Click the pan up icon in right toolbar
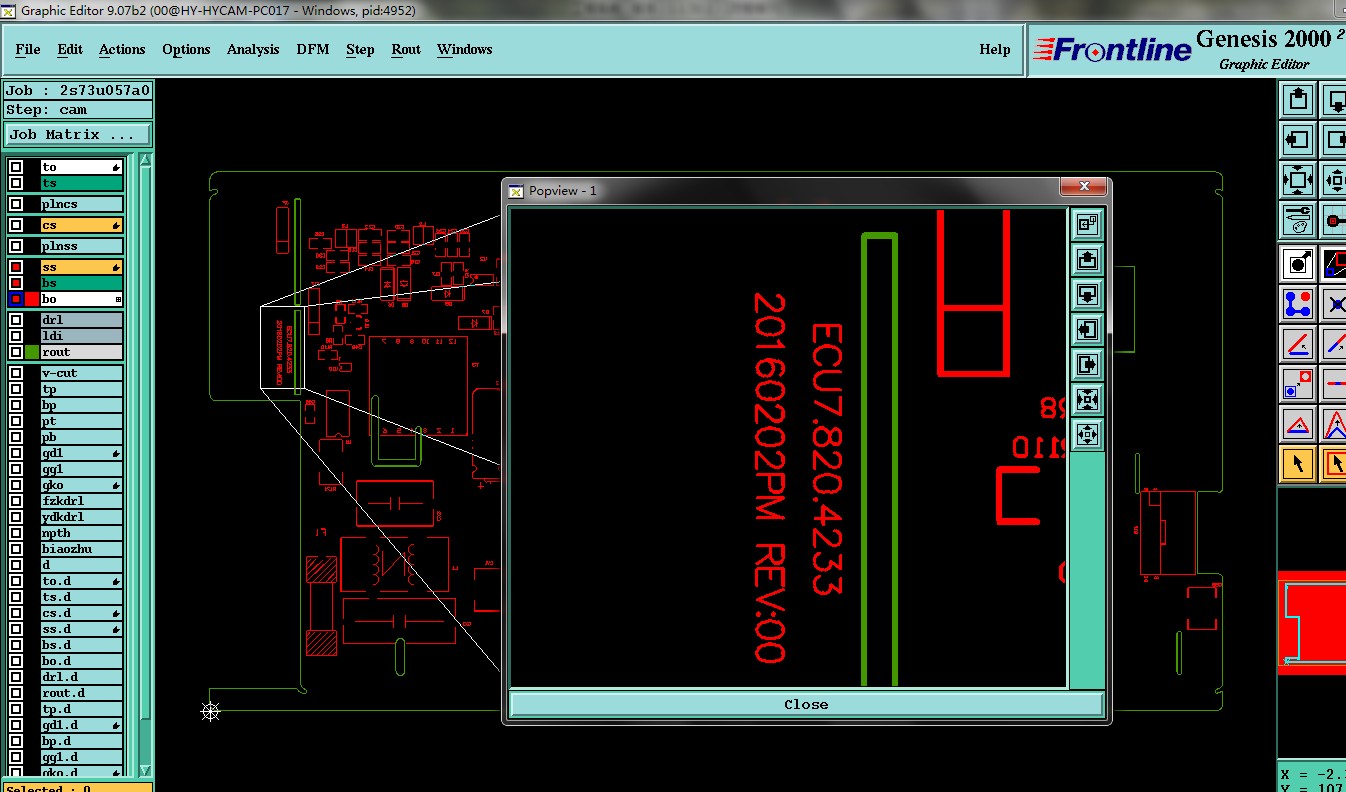The width and height of the screenshot is (1346, 792). tap(1298, 100)
